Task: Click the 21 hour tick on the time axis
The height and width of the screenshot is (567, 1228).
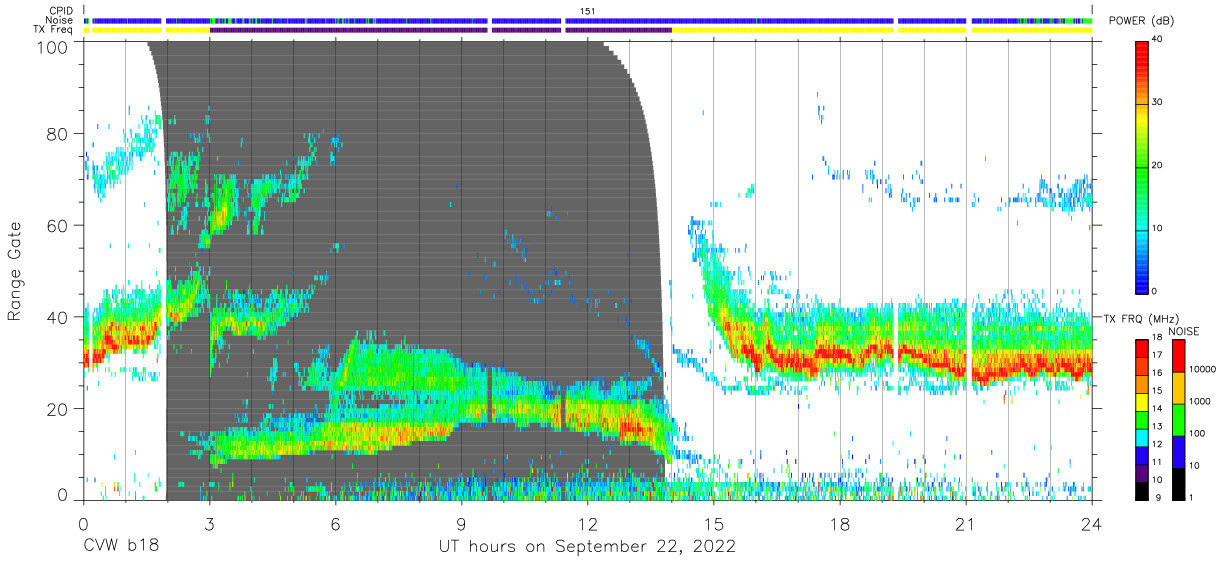Action: click(966, 523)
